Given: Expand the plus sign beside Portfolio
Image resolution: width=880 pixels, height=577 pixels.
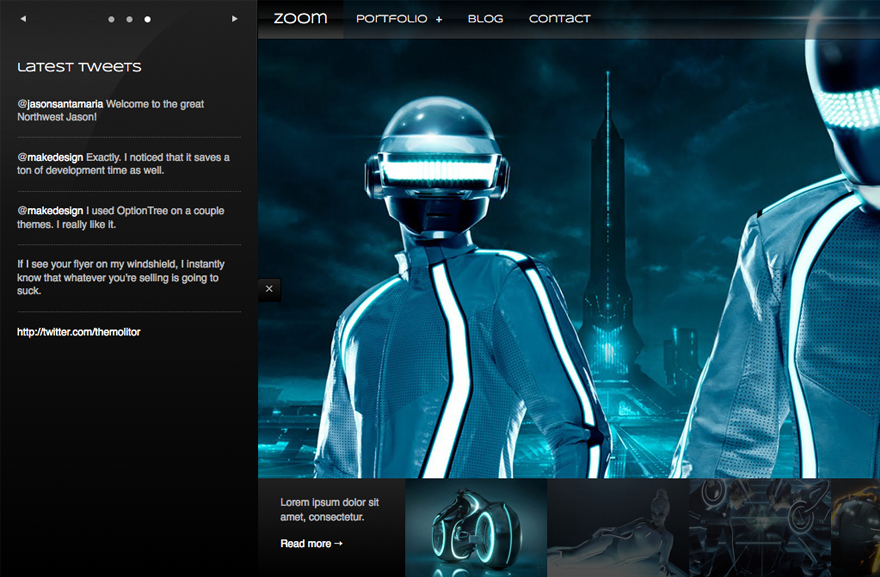Looking at the screenshot, I should point(439,19).
